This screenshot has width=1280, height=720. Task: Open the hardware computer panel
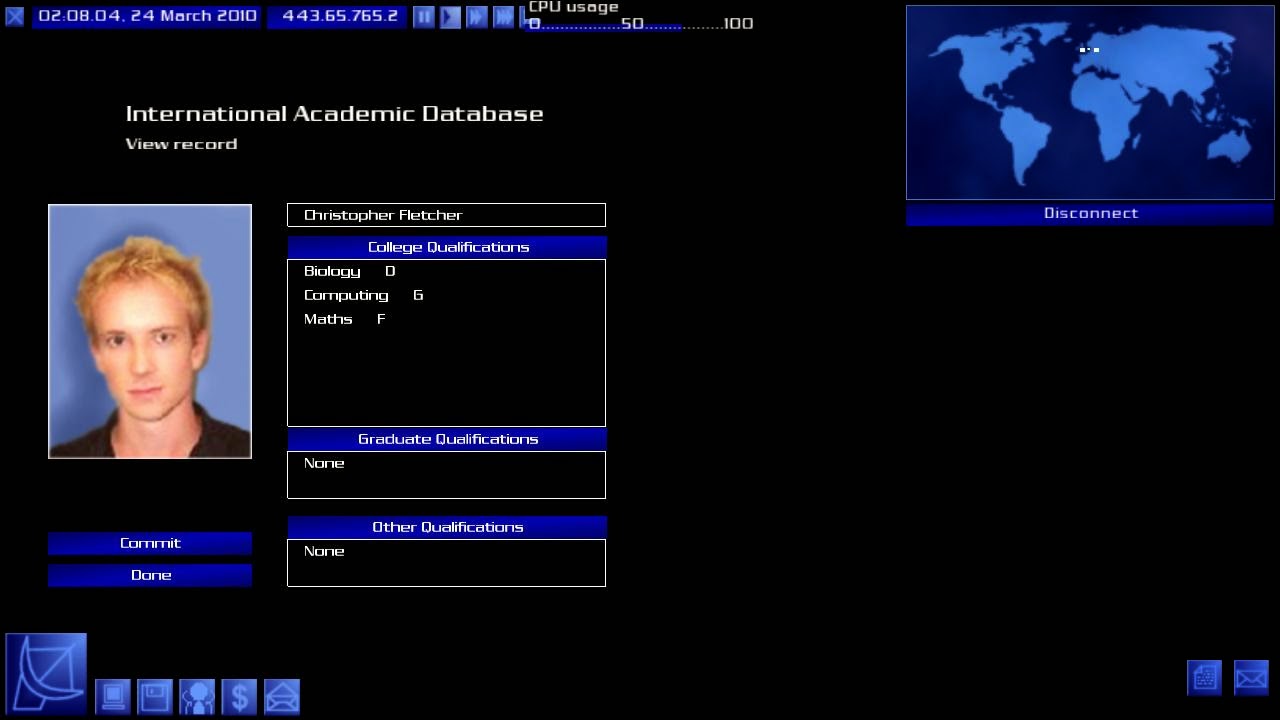113,696
